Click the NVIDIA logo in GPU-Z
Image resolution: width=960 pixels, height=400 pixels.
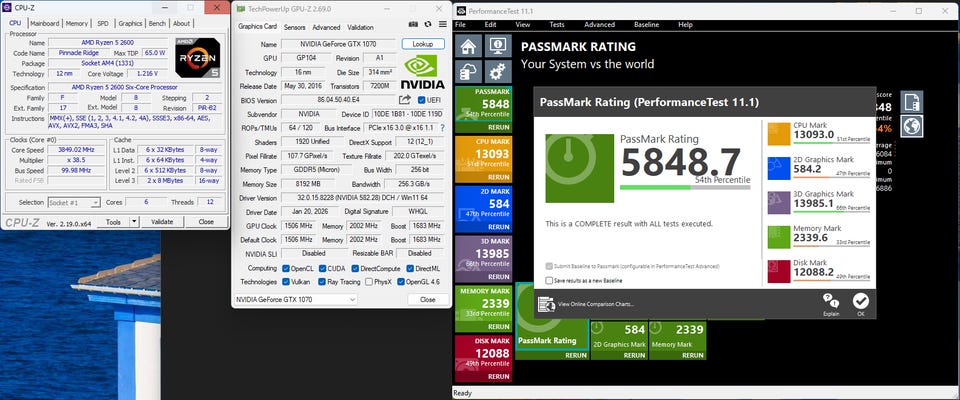(422, 72)
